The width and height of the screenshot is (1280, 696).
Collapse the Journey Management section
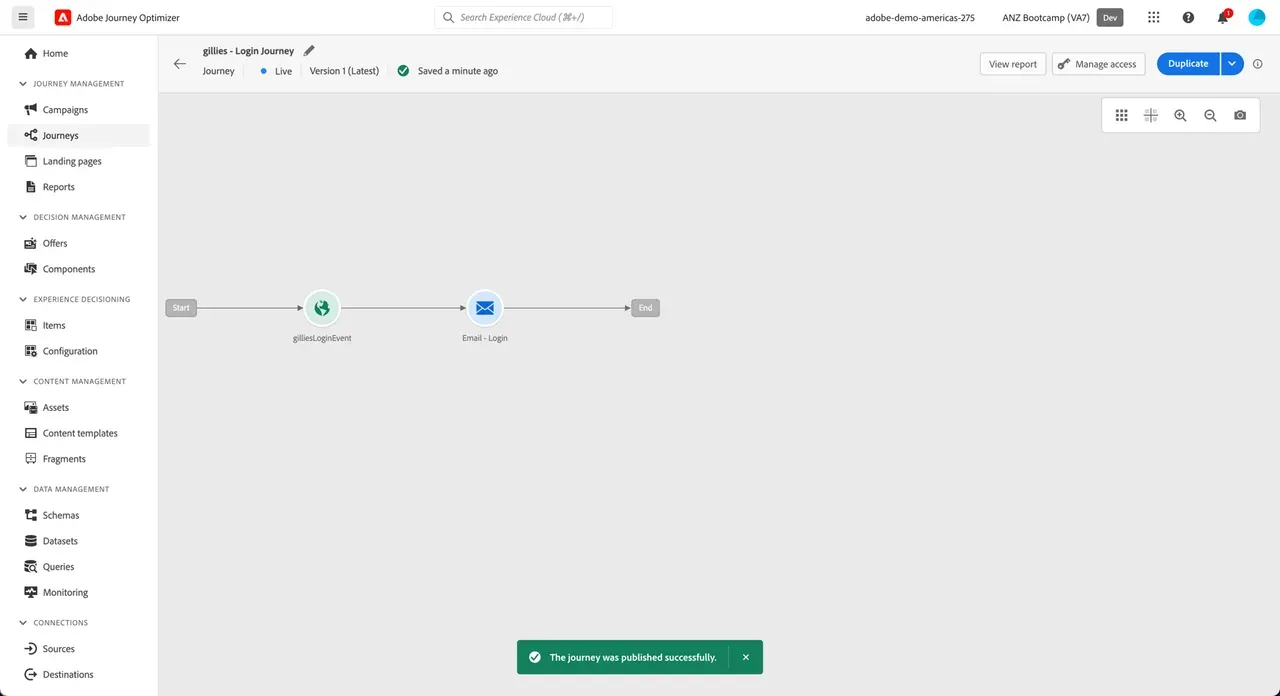pos(24,84)
